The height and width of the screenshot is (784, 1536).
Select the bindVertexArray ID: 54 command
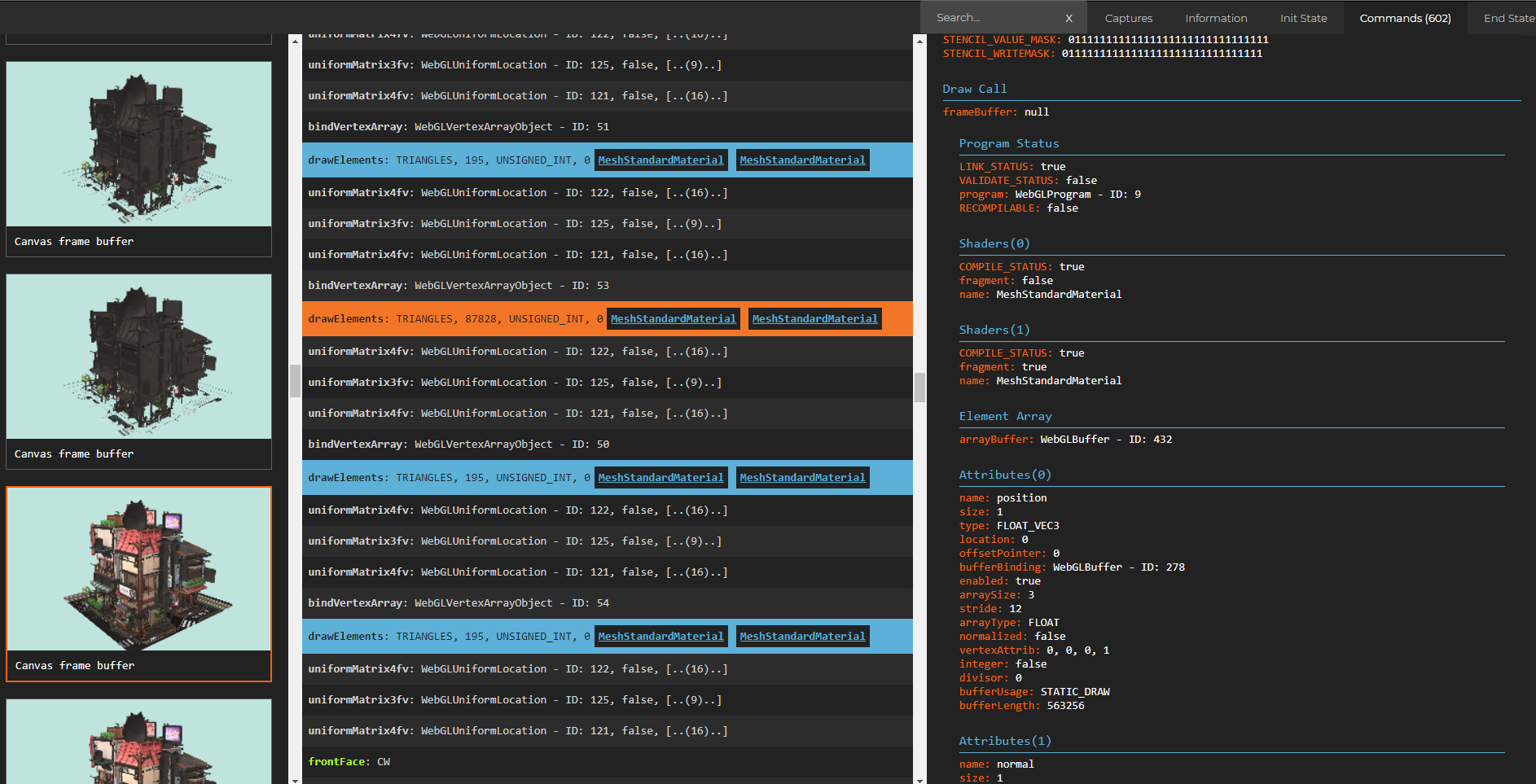[x=458, y=603]
